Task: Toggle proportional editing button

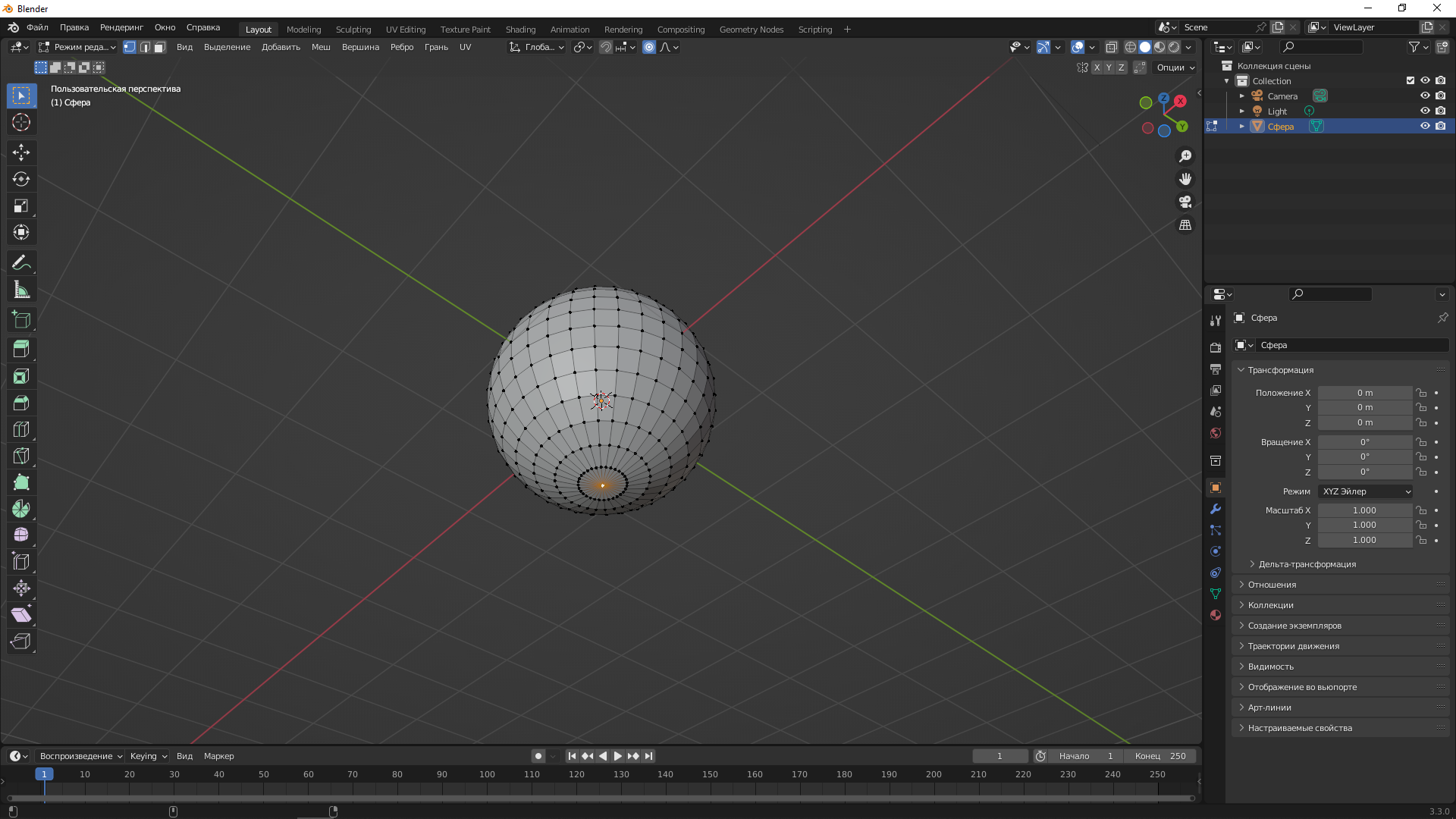Action: pyautogui.click(x=649, y=47)
